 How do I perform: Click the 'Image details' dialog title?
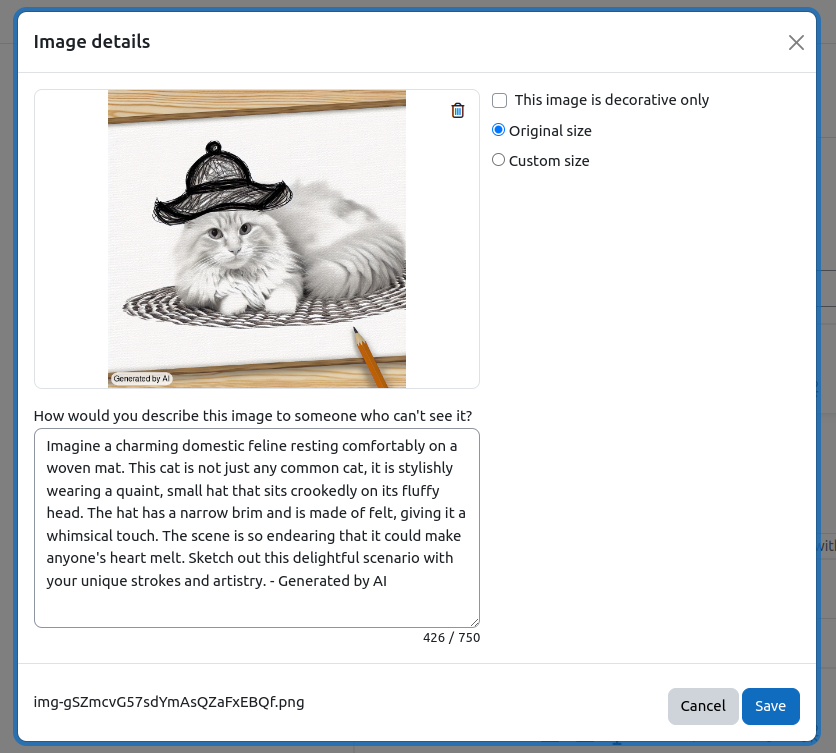point(92,42)
